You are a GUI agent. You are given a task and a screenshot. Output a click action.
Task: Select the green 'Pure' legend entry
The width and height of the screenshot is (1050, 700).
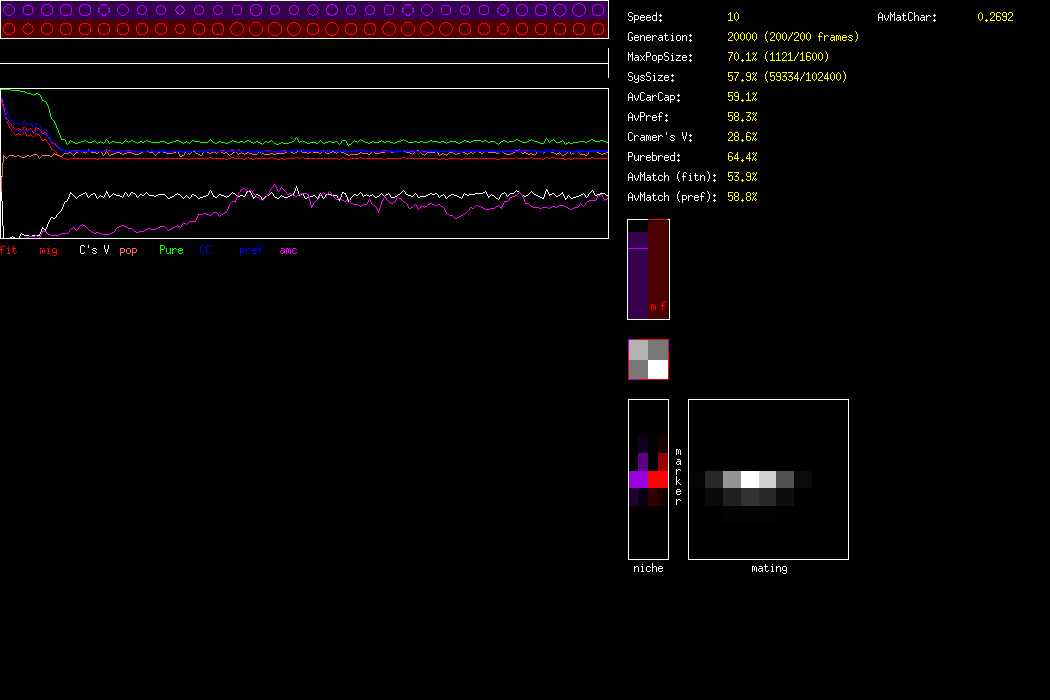pyautogui.click(x=171, y=250)
